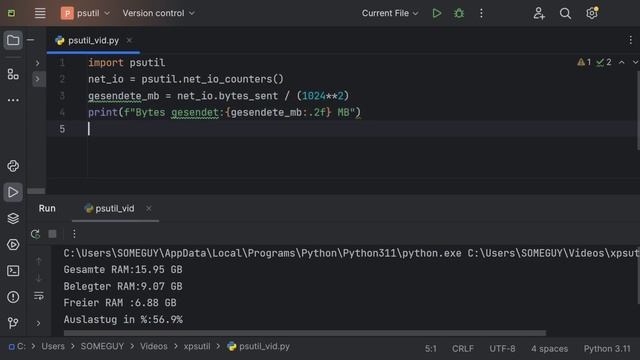The height and width of the screenshot is (360, 640).
Task: Click the C: breadcrumb in status bar
Action: coord(18,347)
